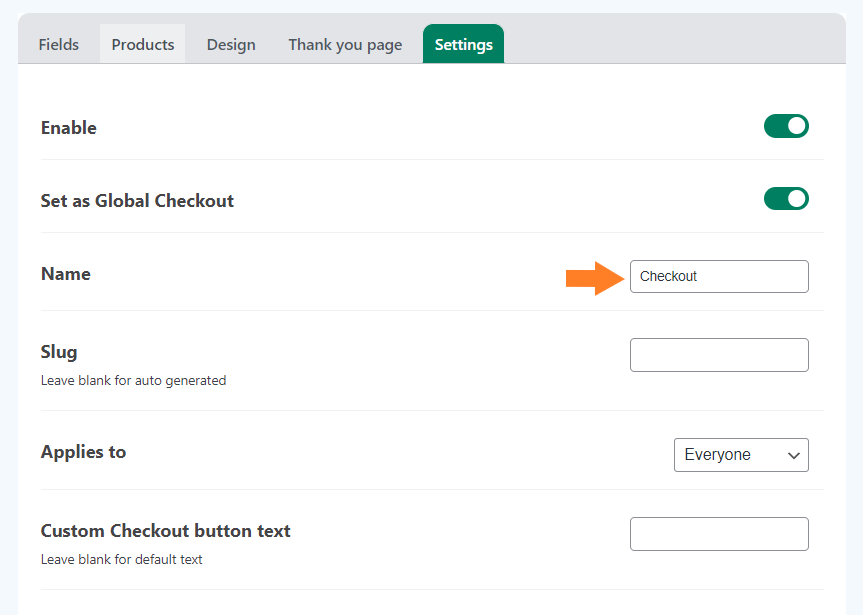Click the Custom Checkout button text label

pyautogui.click(x=166, y=531)
